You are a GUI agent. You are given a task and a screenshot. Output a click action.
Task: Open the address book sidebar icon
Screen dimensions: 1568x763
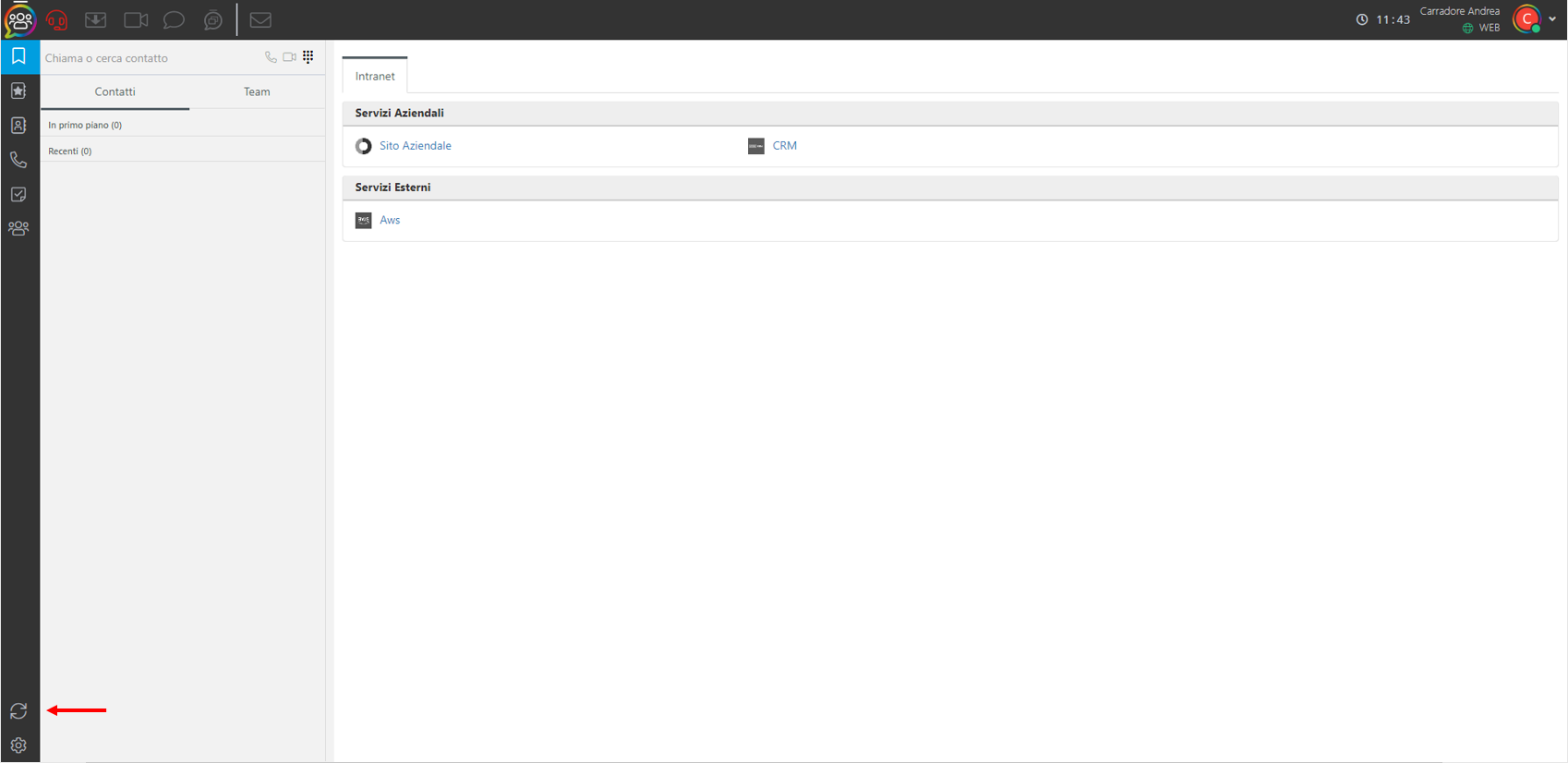(18, 125)
